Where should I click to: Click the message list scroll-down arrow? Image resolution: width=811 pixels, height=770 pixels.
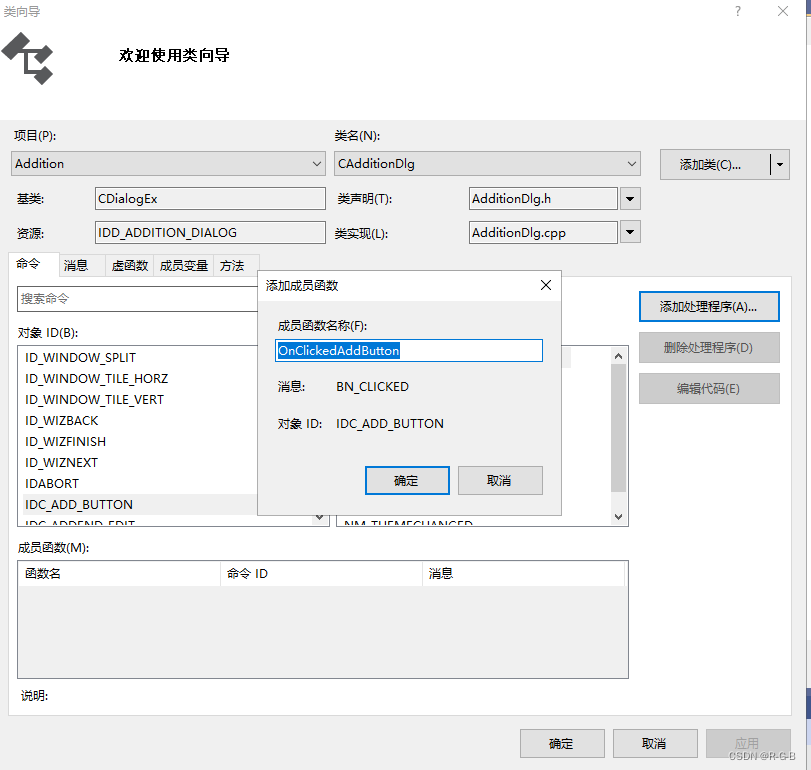click(618, 517)
